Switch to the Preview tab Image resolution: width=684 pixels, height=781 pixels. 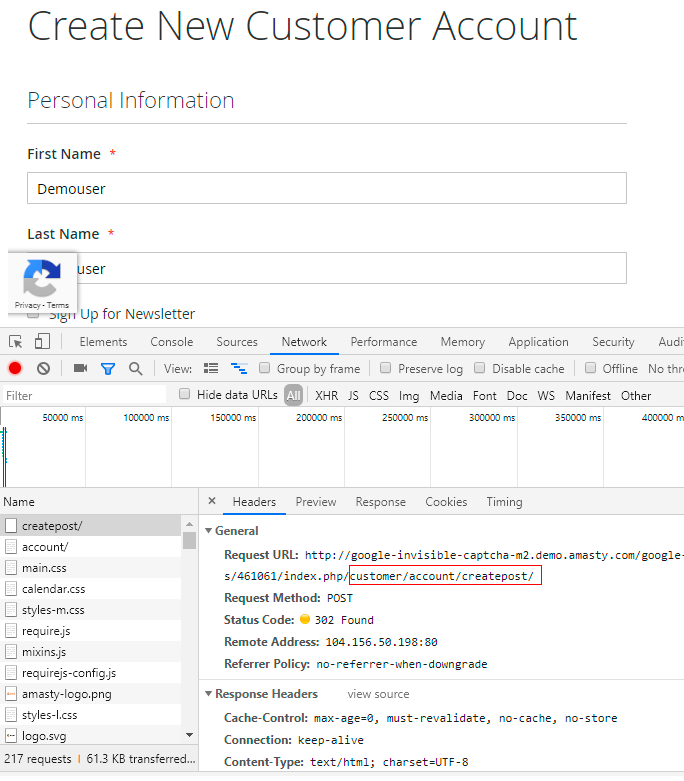[315, 502]
